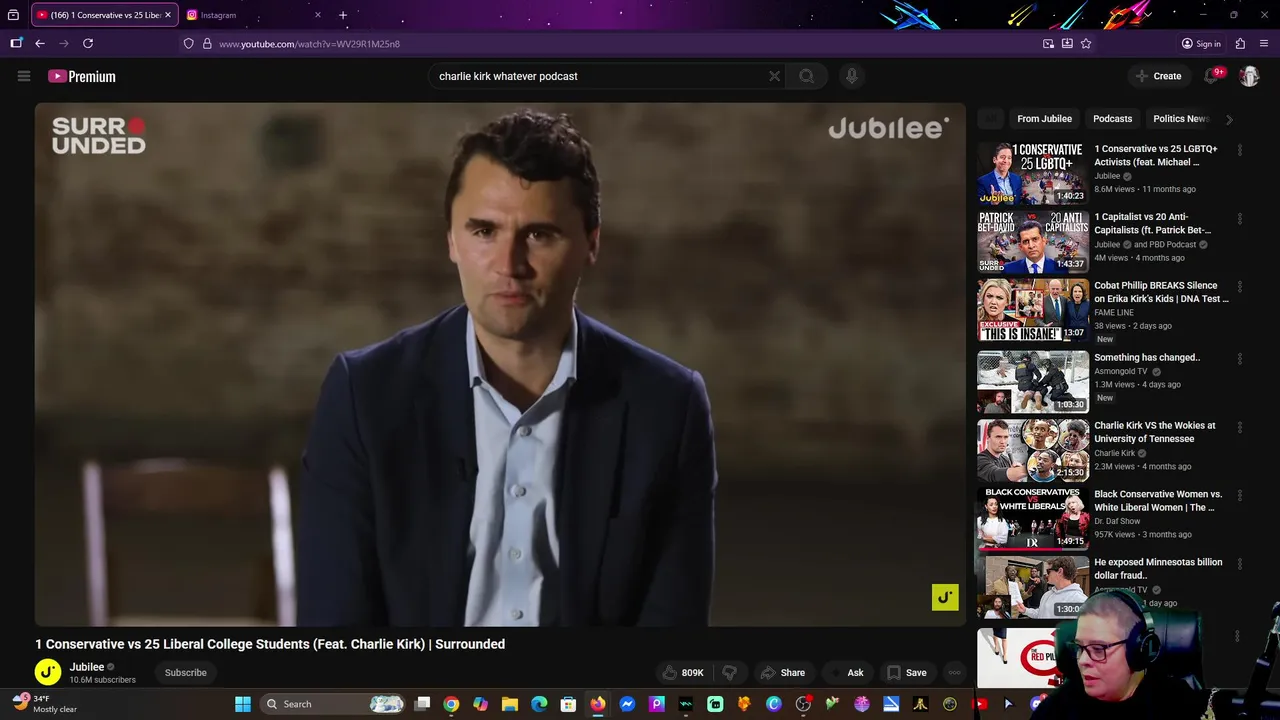Open File Explorer from the taskbar
The height and width of the screenshot is (720, 1280).
coord(509,704)
